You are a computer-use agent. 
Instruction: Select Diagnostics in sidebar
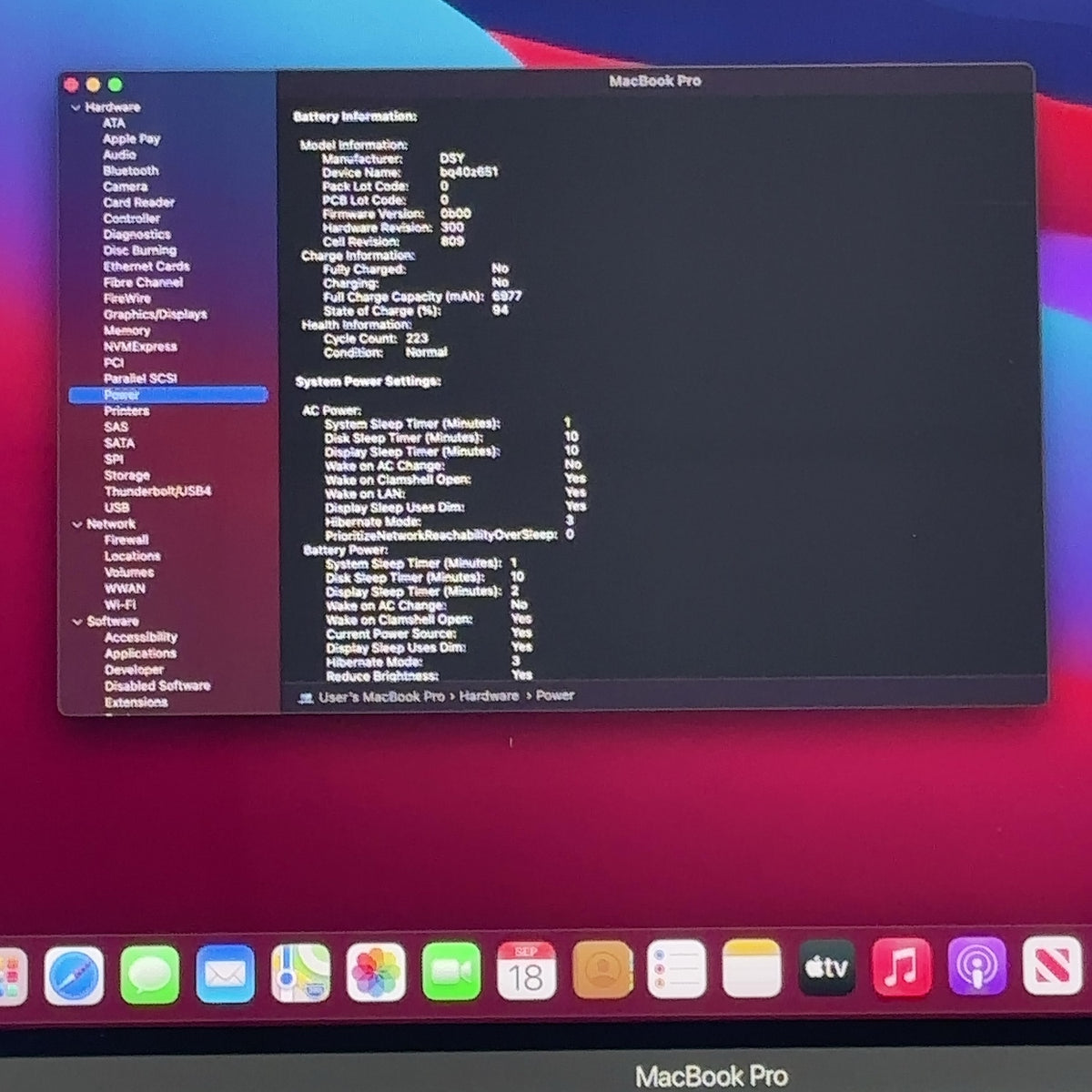pos(136,235)
